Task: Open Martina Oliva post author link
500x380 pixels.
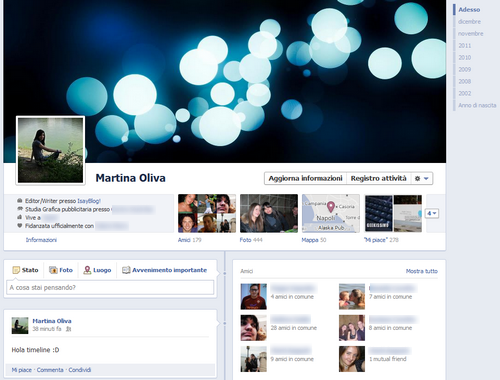Action: 52,321
